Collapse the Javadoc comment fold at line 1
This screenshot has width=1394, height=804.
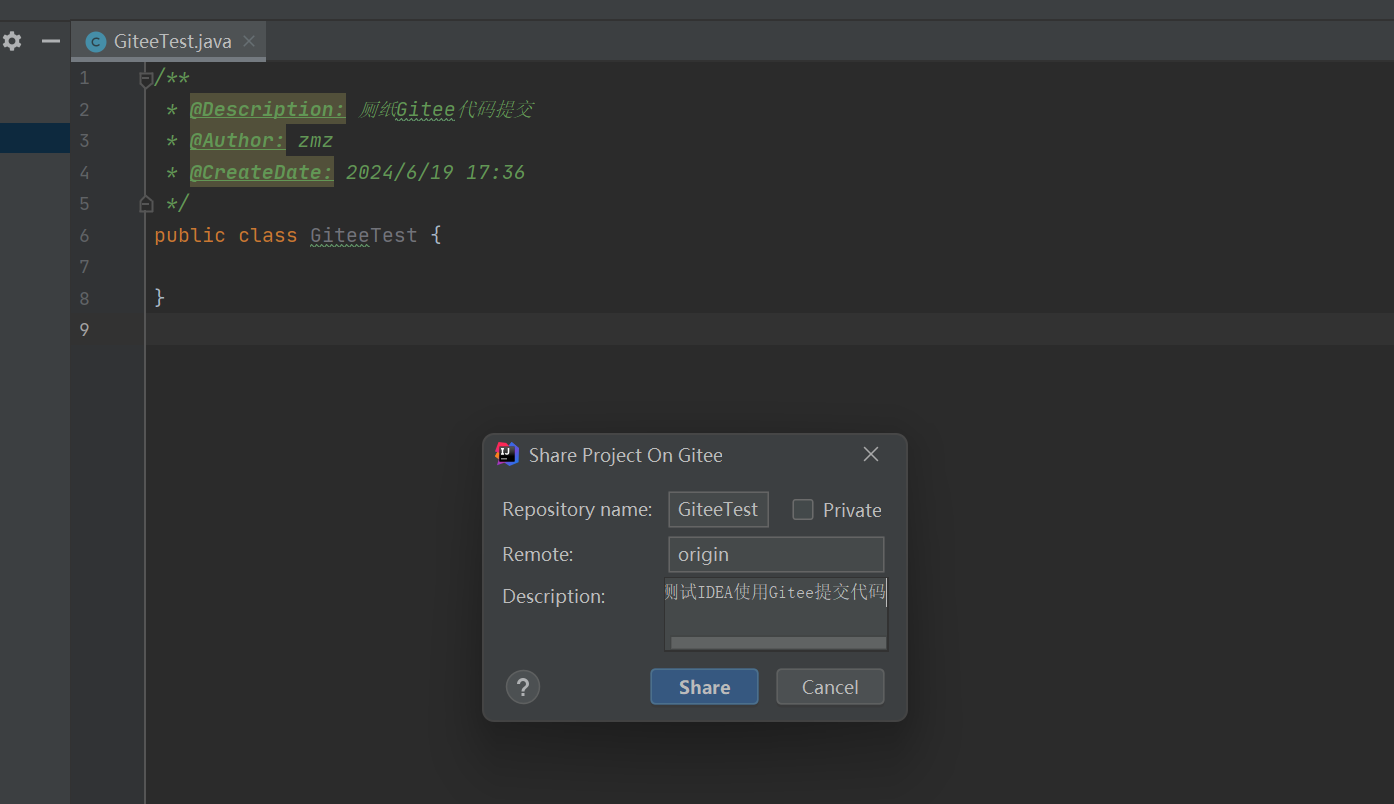point(146,78)
